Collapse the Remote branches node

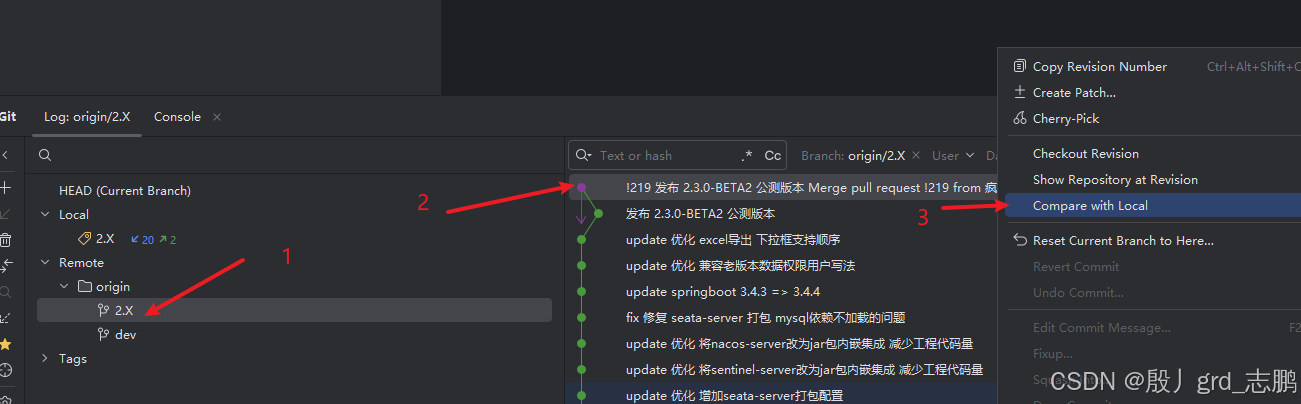tap(44, 262)
